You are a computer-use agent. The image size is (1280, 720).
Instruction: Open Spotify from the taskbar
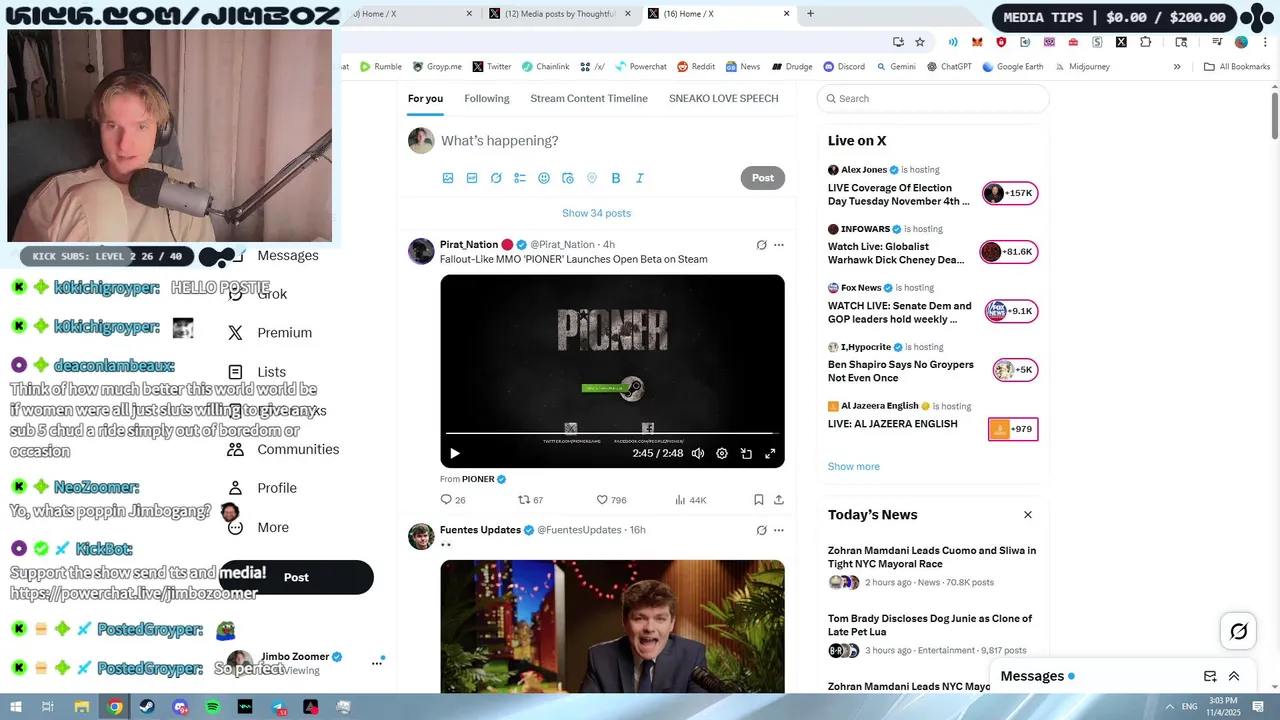(x=212, y=707)
